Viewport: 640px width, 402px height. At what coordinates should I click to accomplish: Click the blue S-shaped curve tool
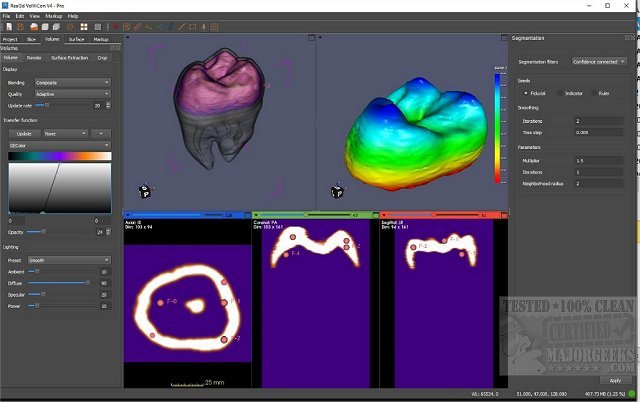click(171, 27)
